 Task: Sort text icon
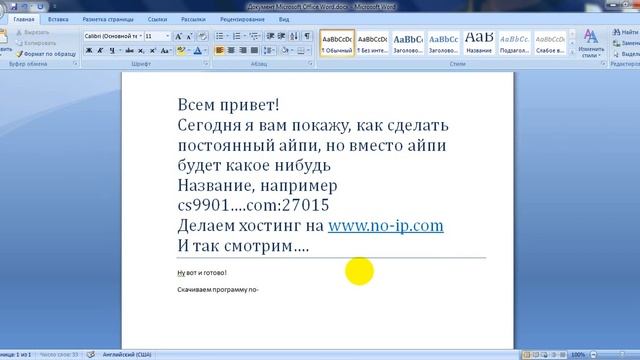pyautogui.click(x=294, y=36)
